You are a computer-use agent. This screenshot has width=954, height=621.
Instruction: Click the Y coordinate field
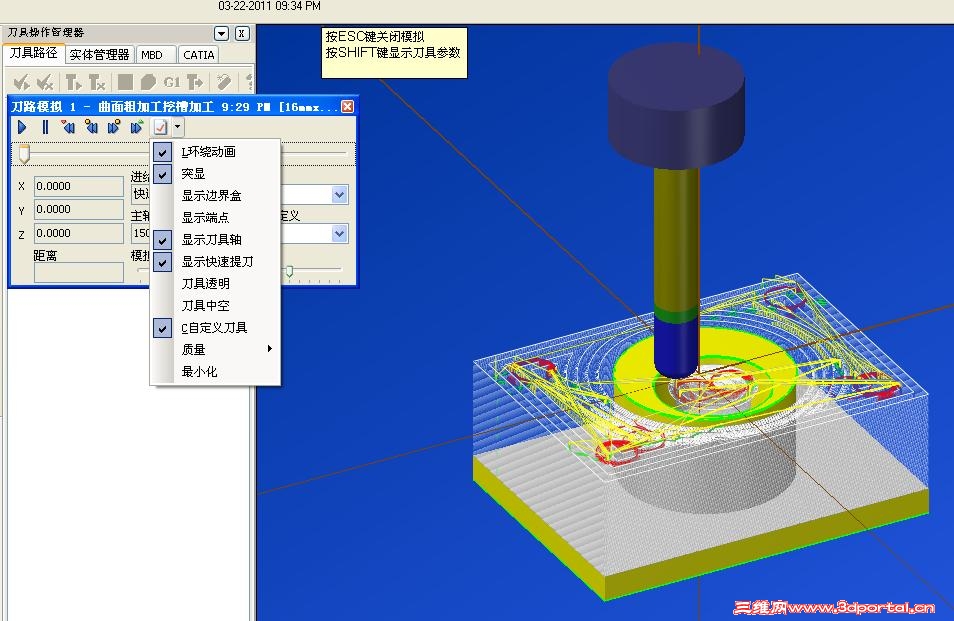tap(78, 209)
